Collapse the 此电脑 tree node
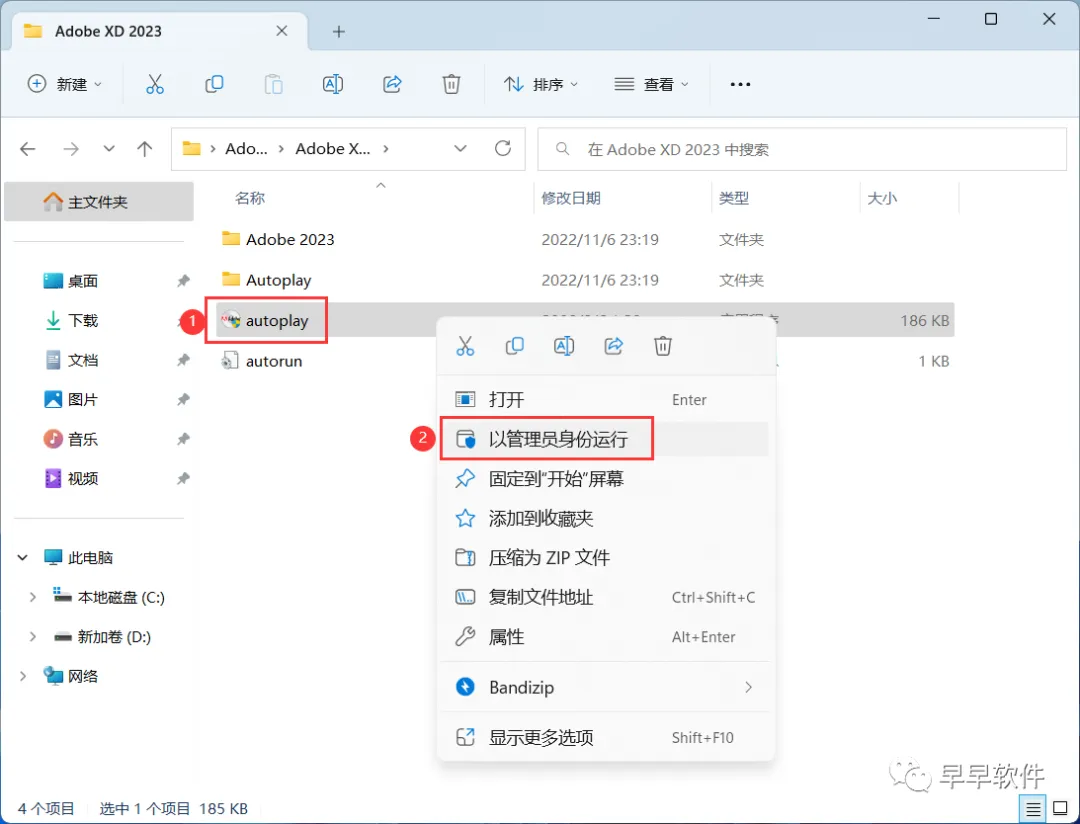The width and height of the screenshot is (1080, 824). tap(23, 557)
